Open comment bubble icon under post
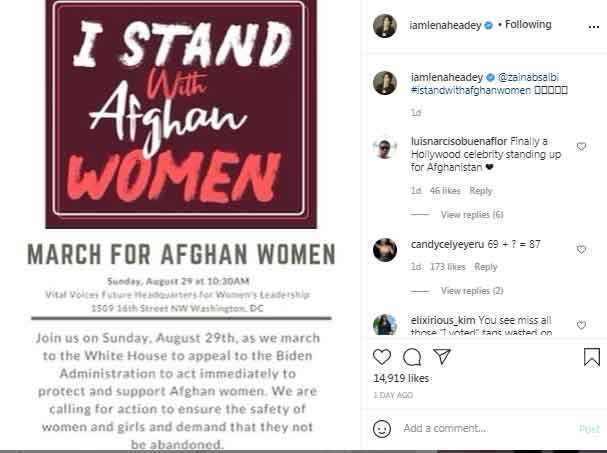Viewport: 607px width, 453px height. (412, 357)
